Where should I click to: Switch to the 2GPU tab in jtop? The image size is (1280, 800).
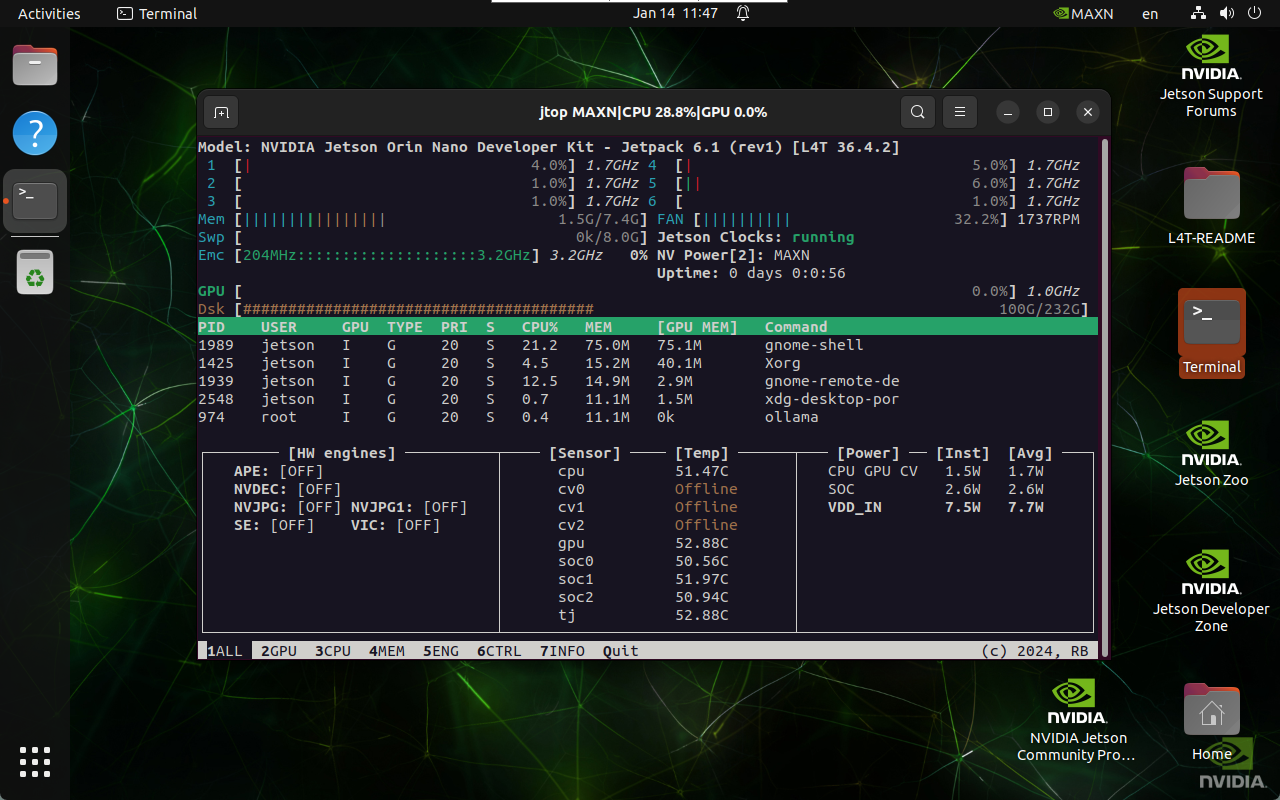click(279, 651)
